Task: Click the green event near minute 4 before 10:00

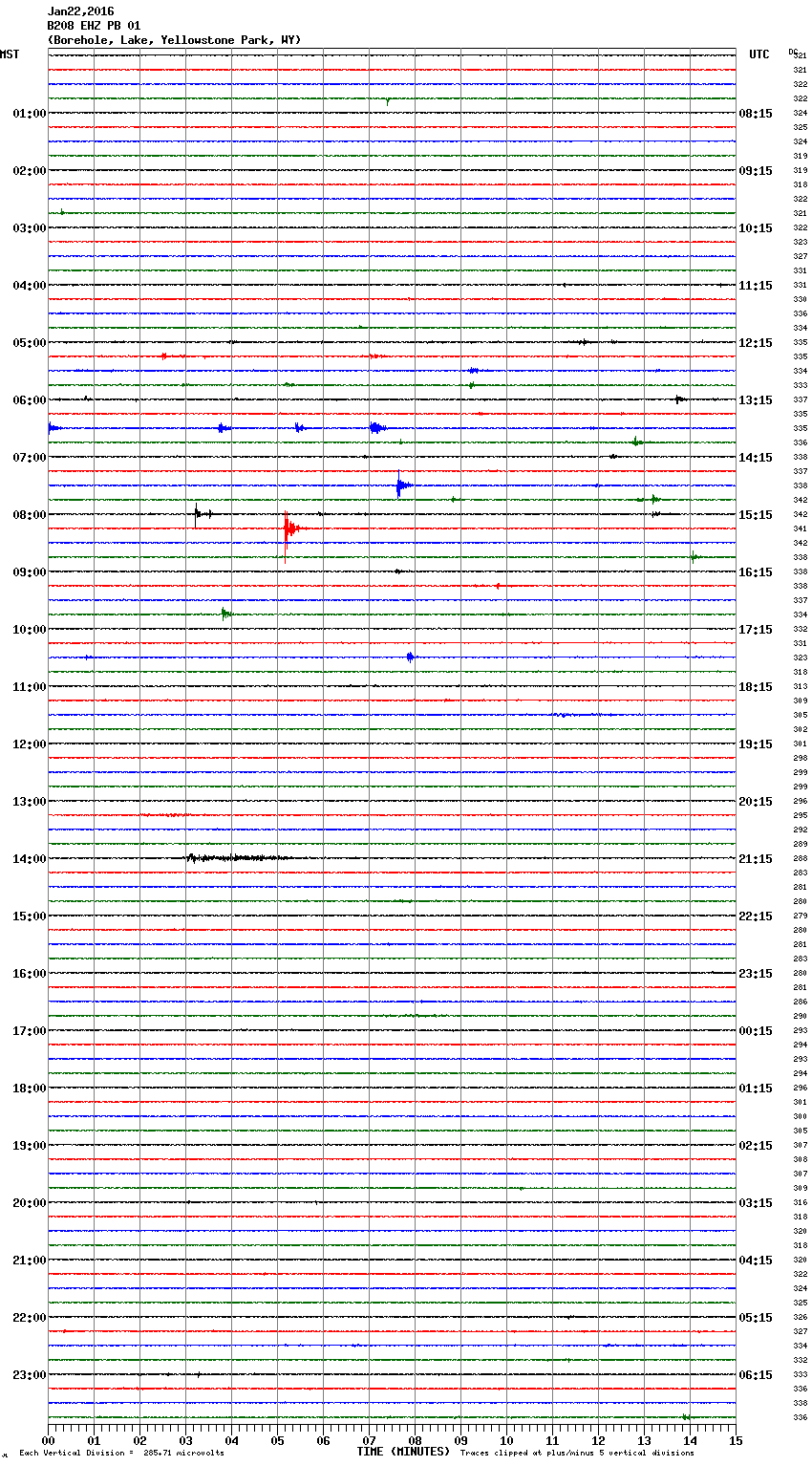Action: [226, 614]
